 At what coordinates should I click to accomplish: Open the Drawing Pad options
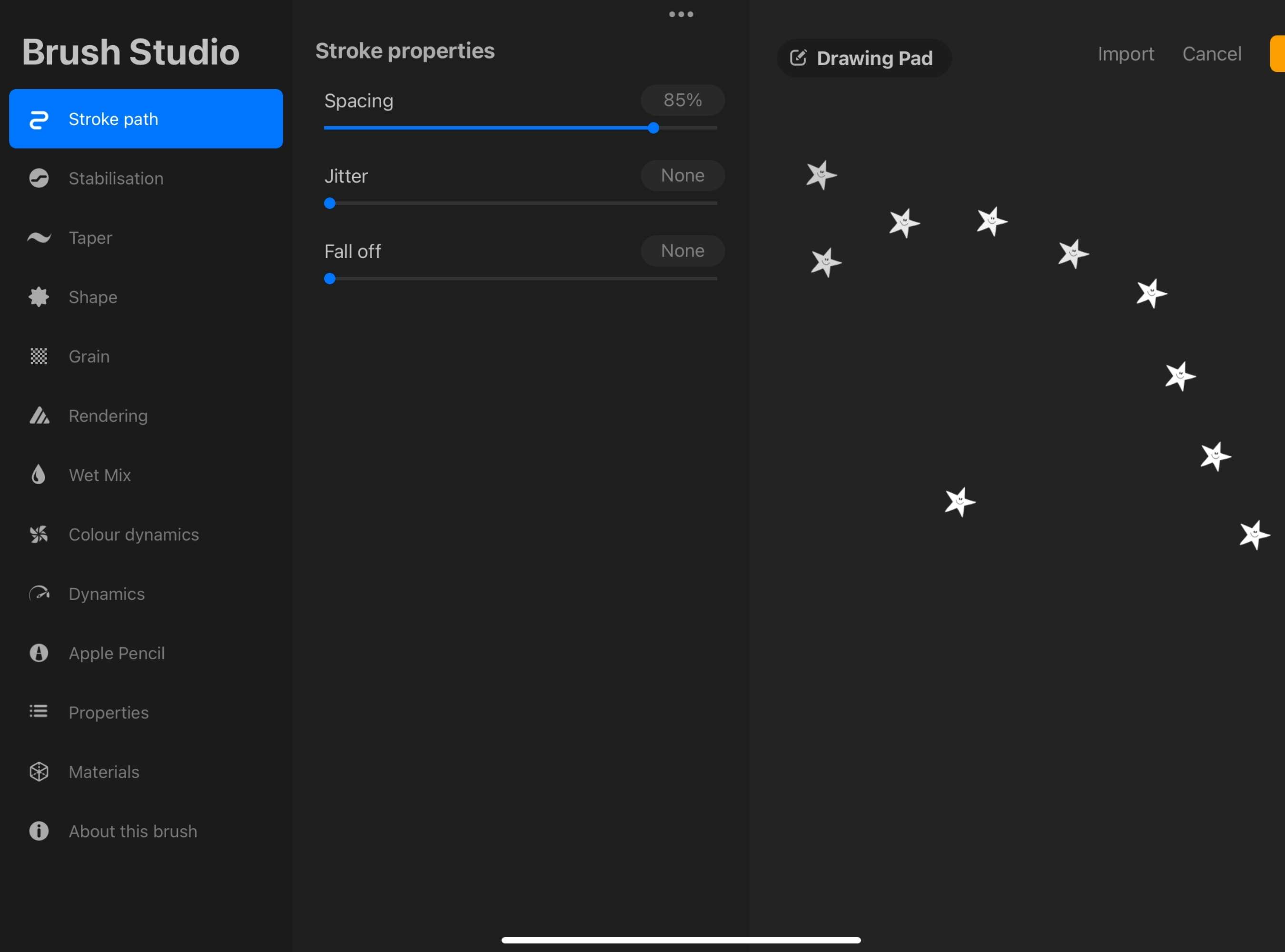[863, 58]
